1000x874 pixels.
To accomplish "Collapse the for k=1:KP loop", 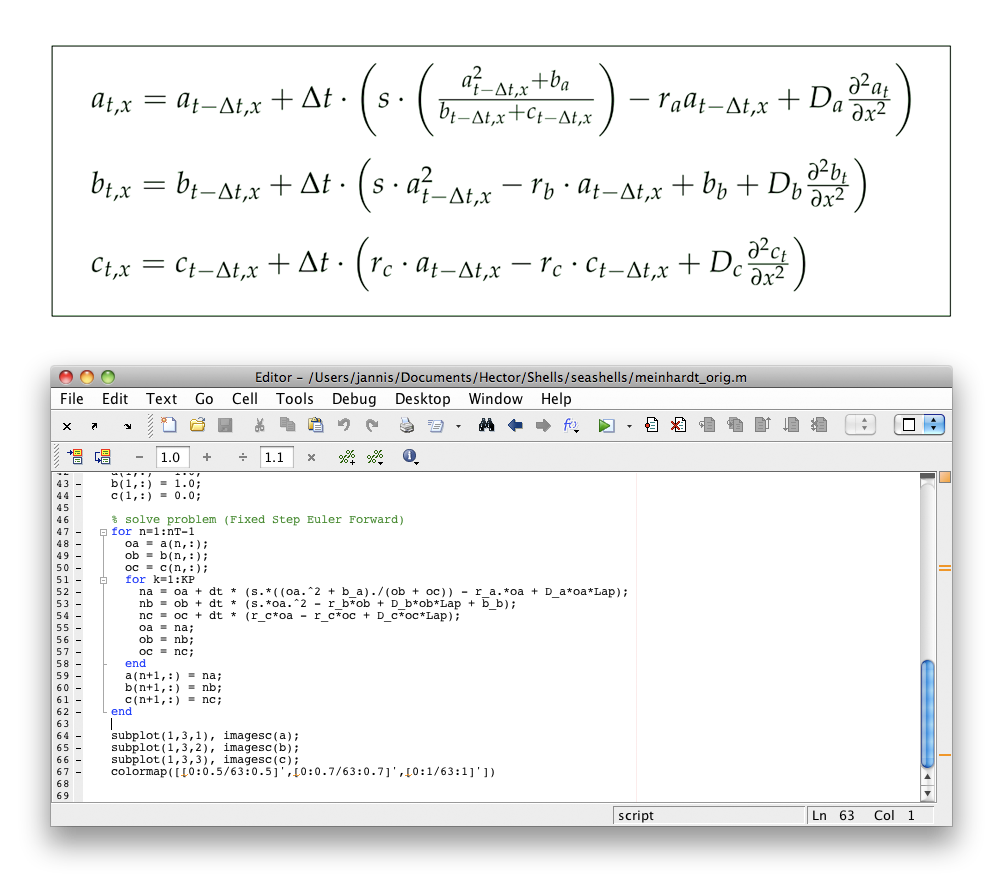I will (104, 580).
